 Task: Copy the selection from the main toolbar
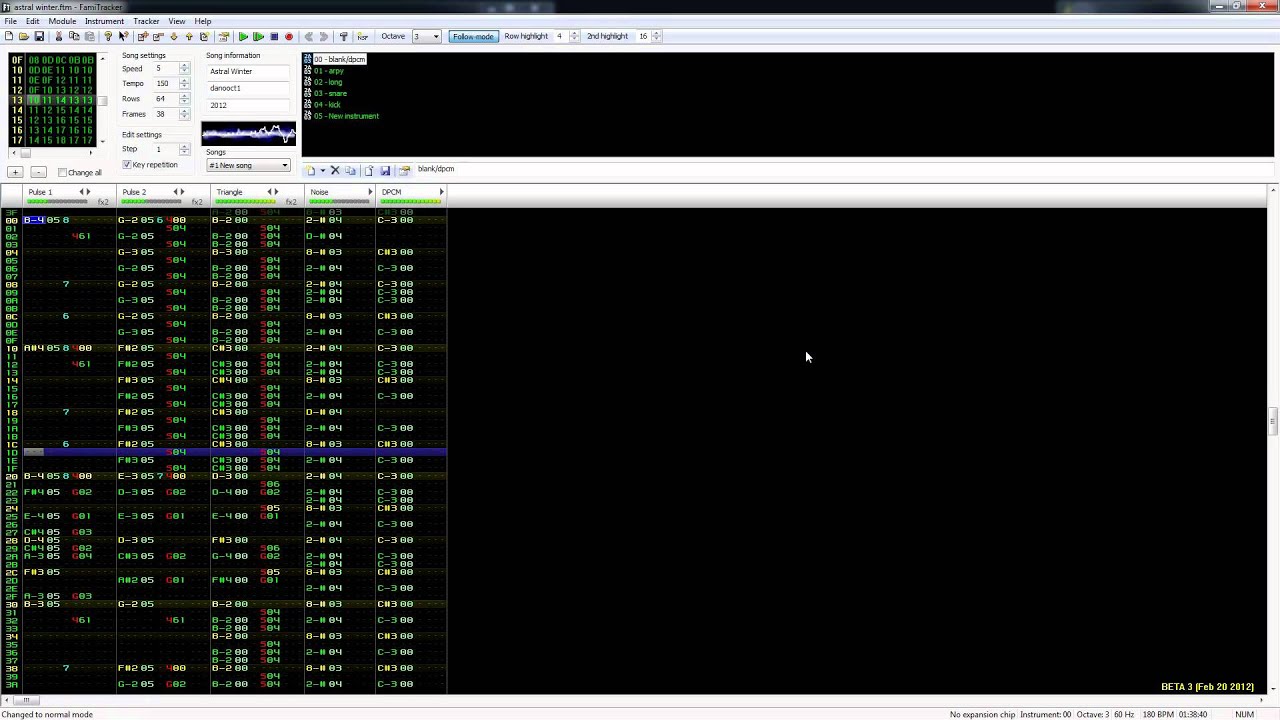pyautogui.click(x=74, y=36)
